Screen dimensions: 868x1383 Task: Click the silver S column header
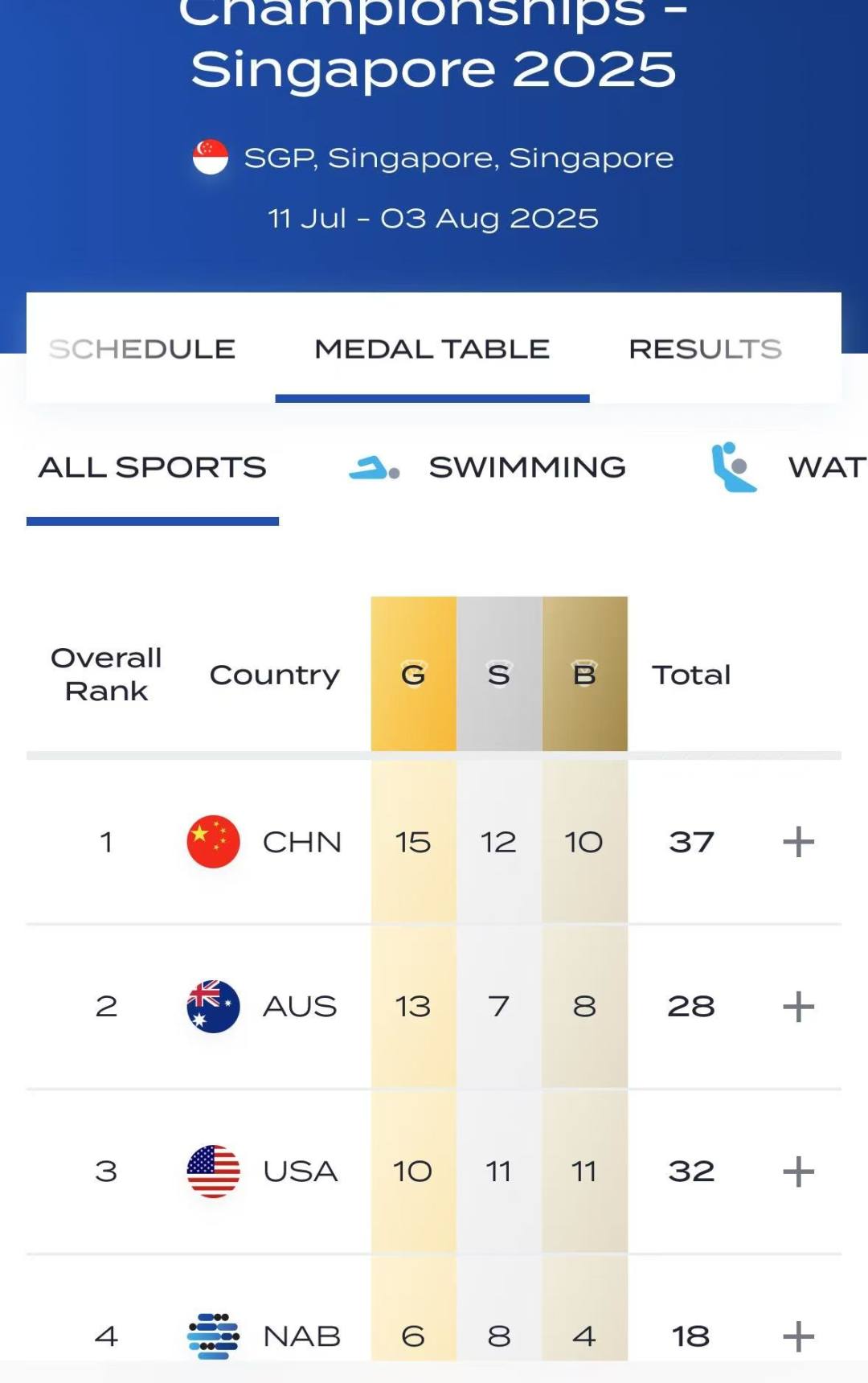(x=499, y=675)
